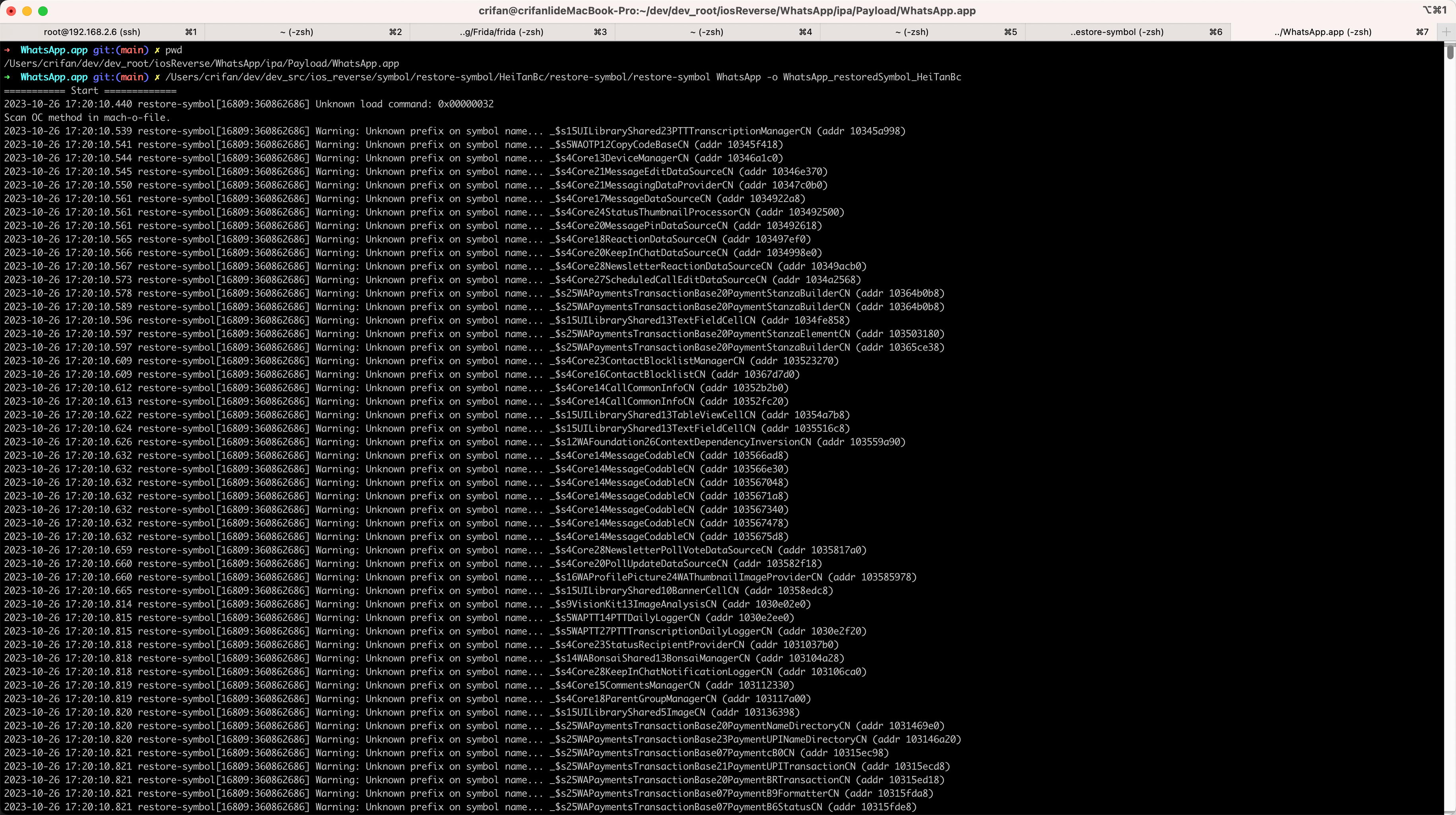The image size is (1456, 815).
Task: Maximize the terminal window with green button
Action: click(43, 11)
